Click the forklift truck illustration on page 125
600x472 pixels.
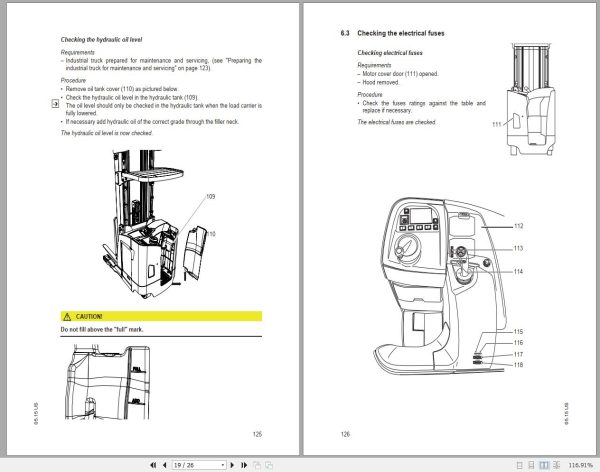tap(157, 224)
